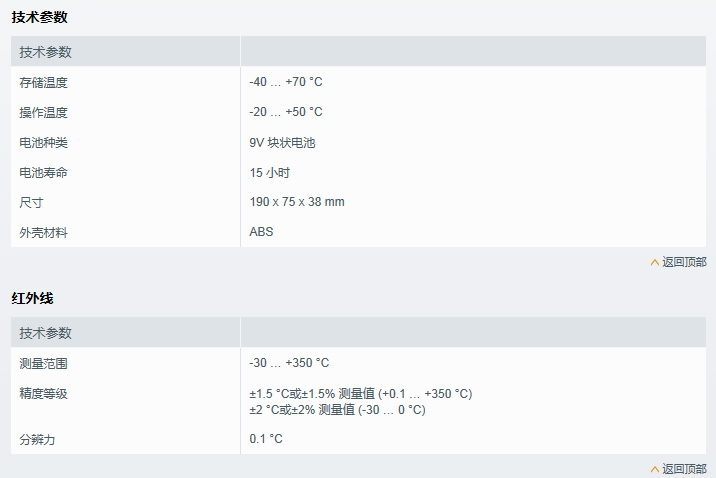Image resolution: width=716 pixels, height=478 pixels.
Task: Click 测量值 link in the ±2% line
Action: tap(336, 409)
